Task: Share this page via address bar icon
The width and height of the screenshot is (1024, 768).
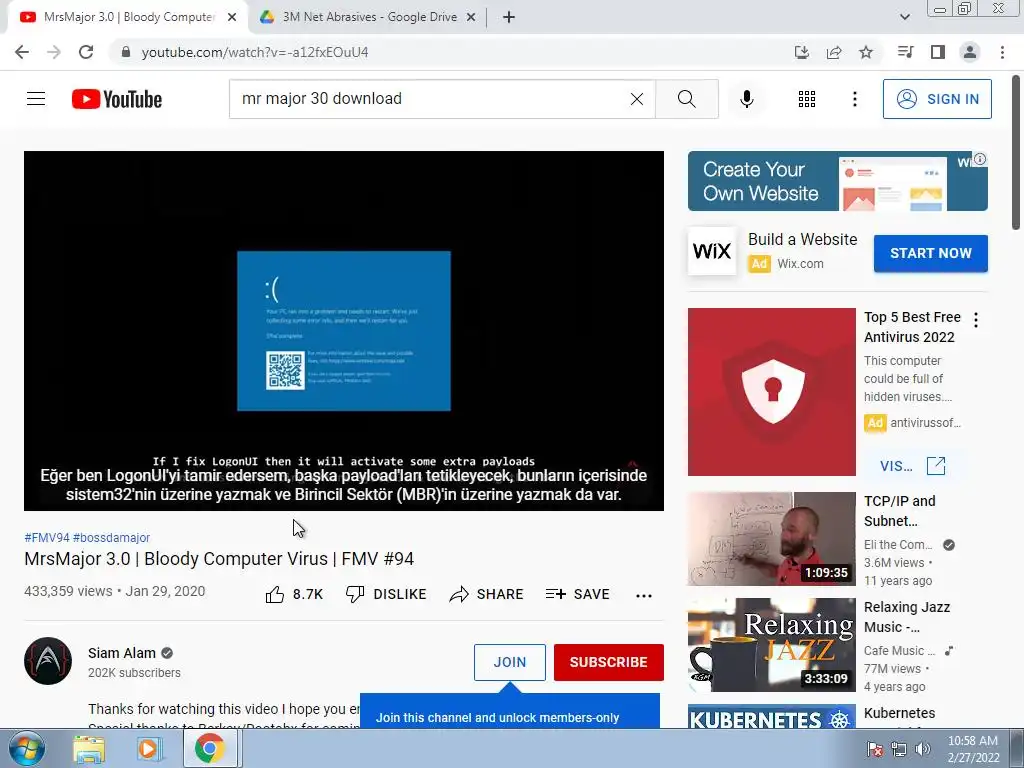Action: pos(834,52)
